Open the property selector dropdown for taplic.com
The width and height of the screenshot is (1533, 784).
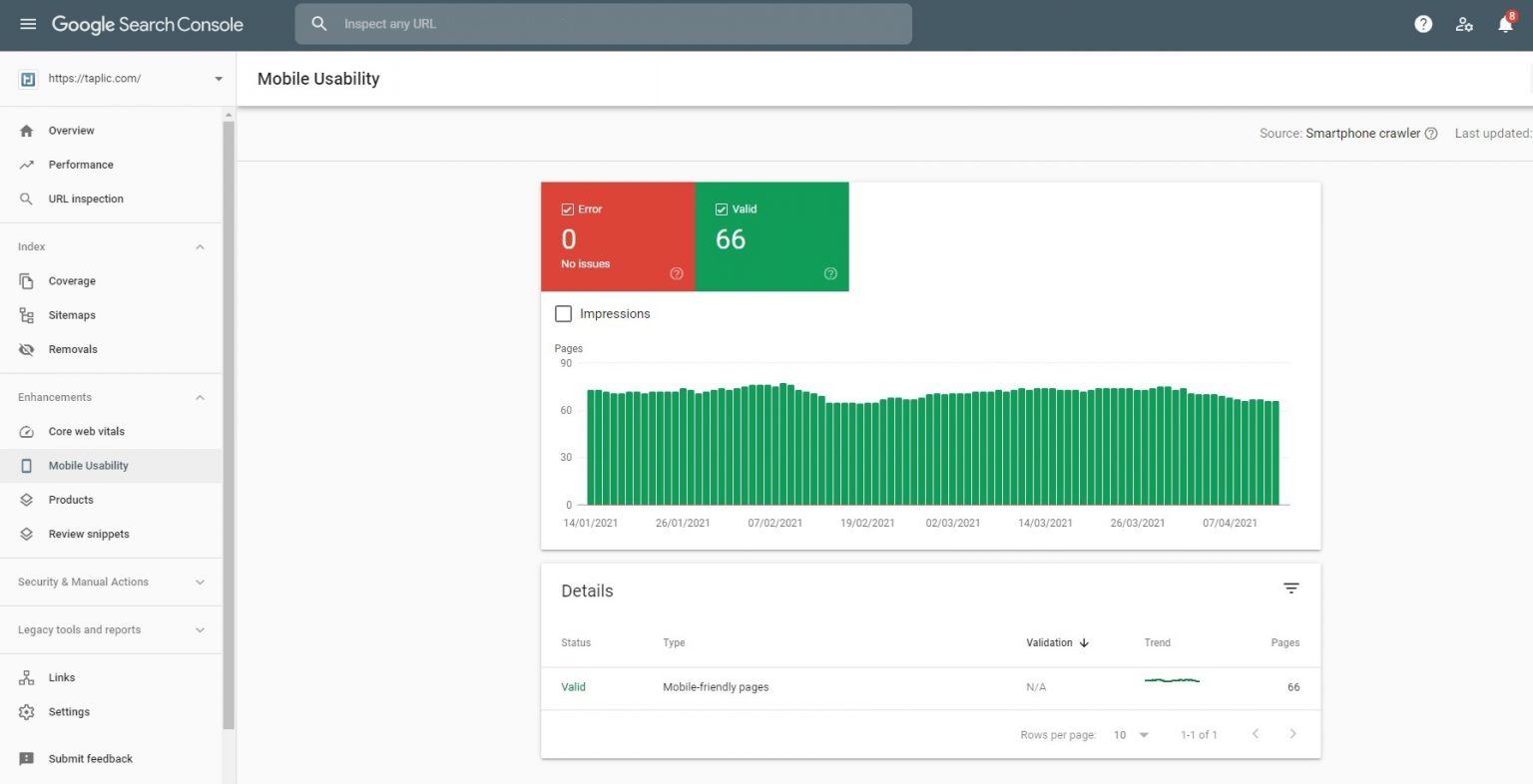click(218, 78)
